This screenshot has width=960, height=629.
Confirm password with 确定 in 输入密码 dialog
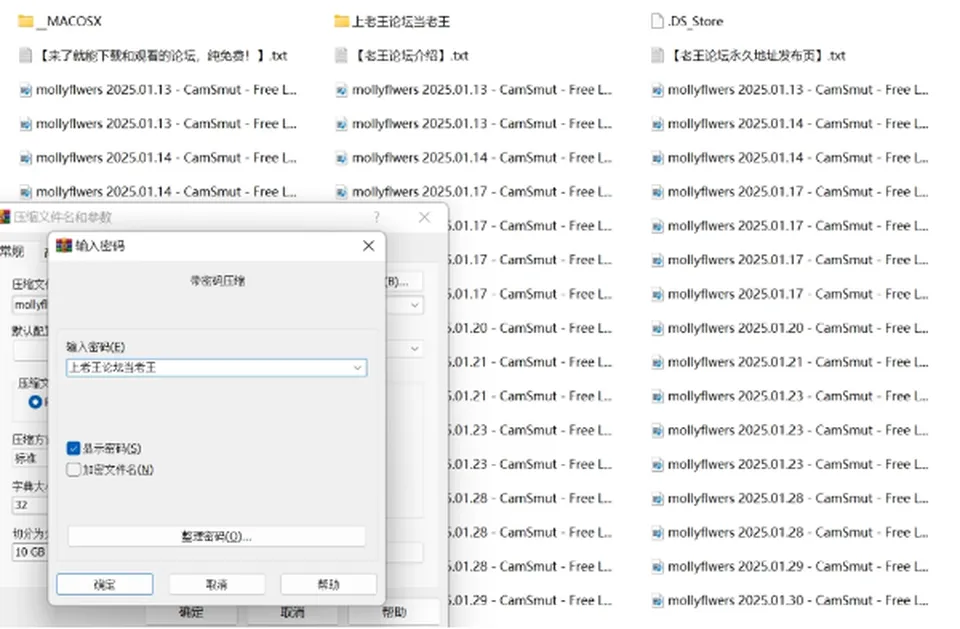[x=105, y=584]
